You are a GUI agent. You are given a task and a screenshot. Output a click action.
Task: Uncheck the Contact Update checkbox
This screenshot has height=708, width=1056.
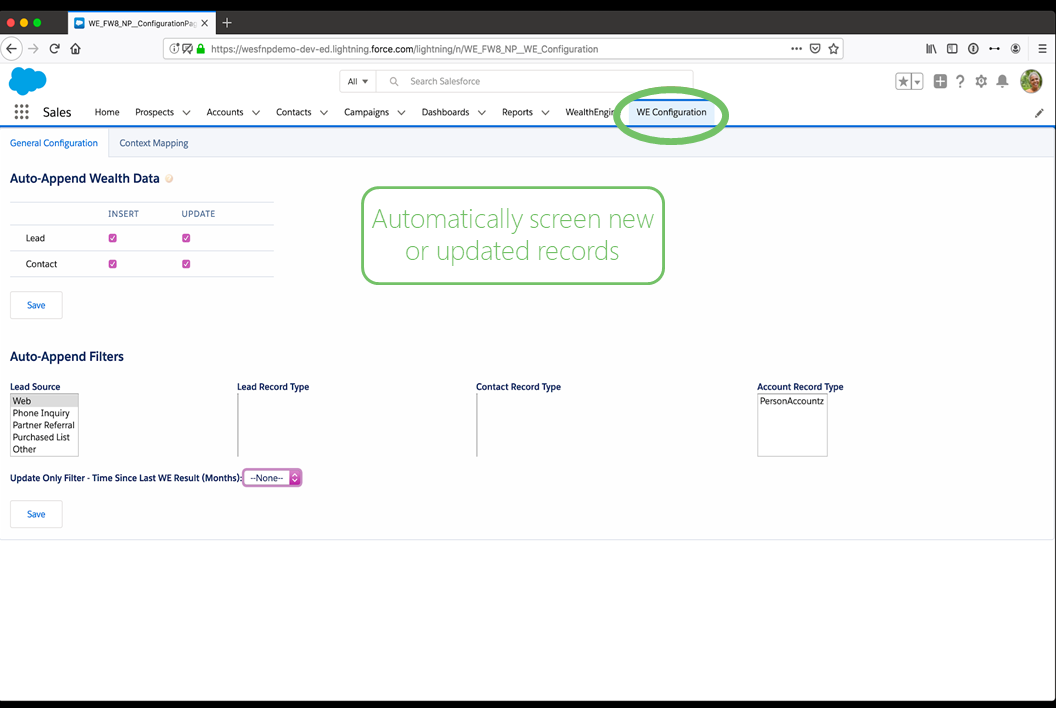click(185, 264)
